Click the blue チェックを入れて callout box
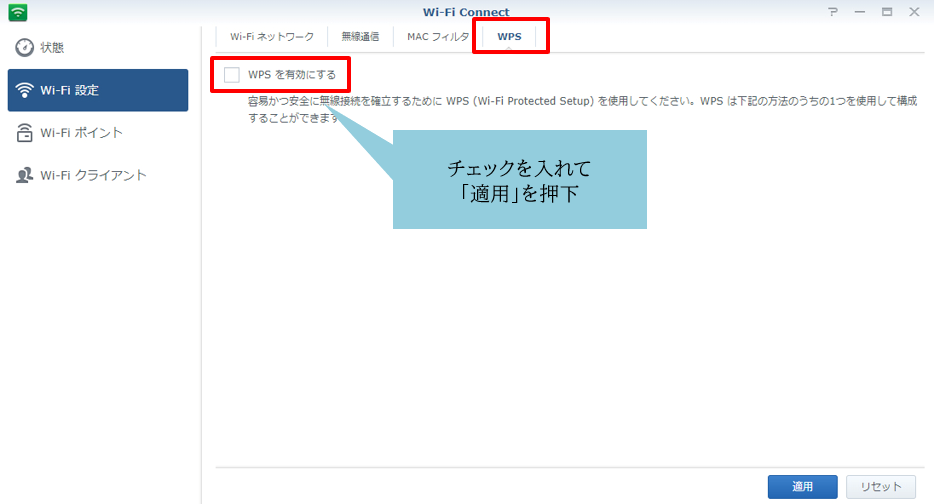Screen dimensions: 934x504 pos(519,180)
